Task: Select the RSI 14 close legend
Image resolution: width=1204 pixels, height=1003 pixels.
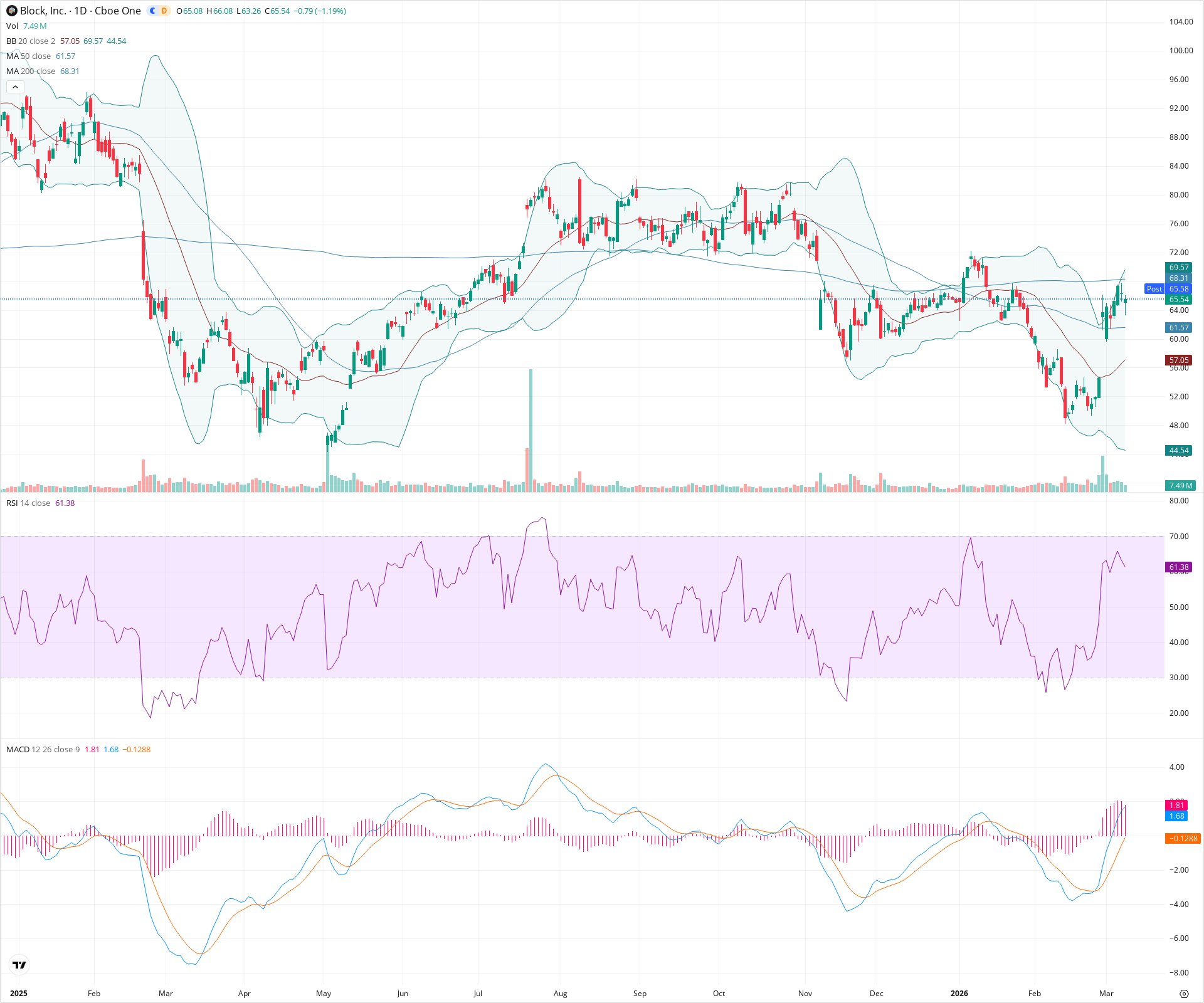Action: pyautogui.click(x=28, y=503)
